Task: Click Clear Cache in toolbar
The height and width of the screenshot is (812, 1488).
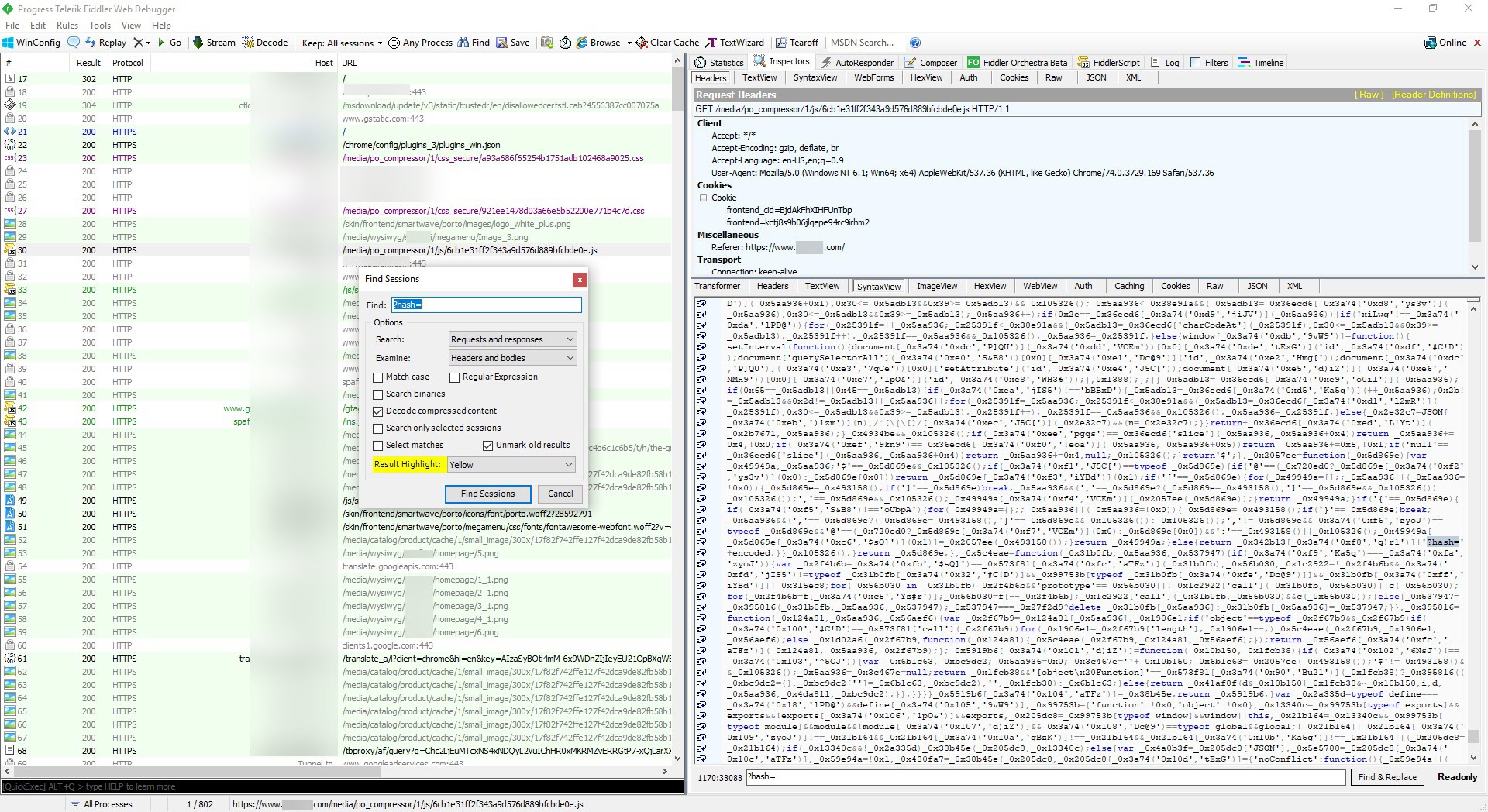Action: pyautogui.click(x=667, y=43)
